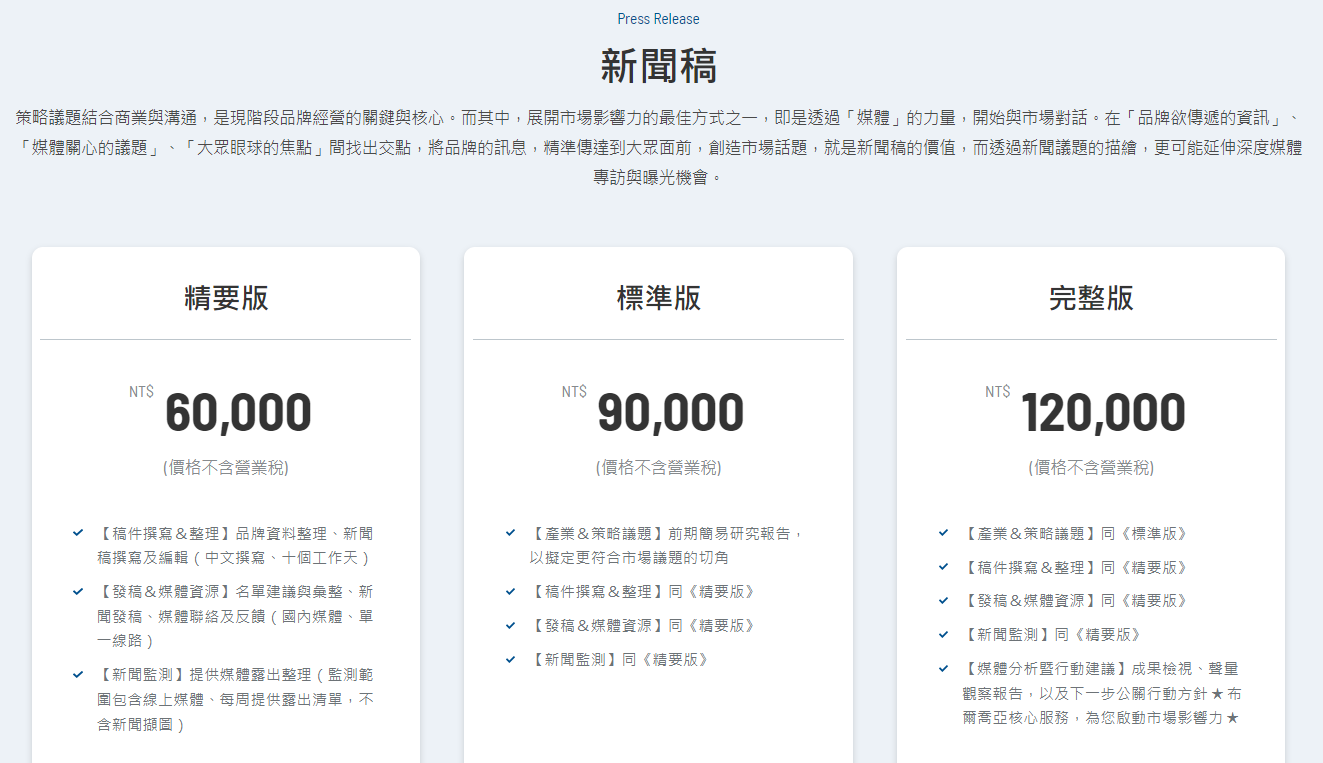This screenshot has width=1323, height=763.
Task: Select the 精要版 plan title
Action: tap(226, 298)
